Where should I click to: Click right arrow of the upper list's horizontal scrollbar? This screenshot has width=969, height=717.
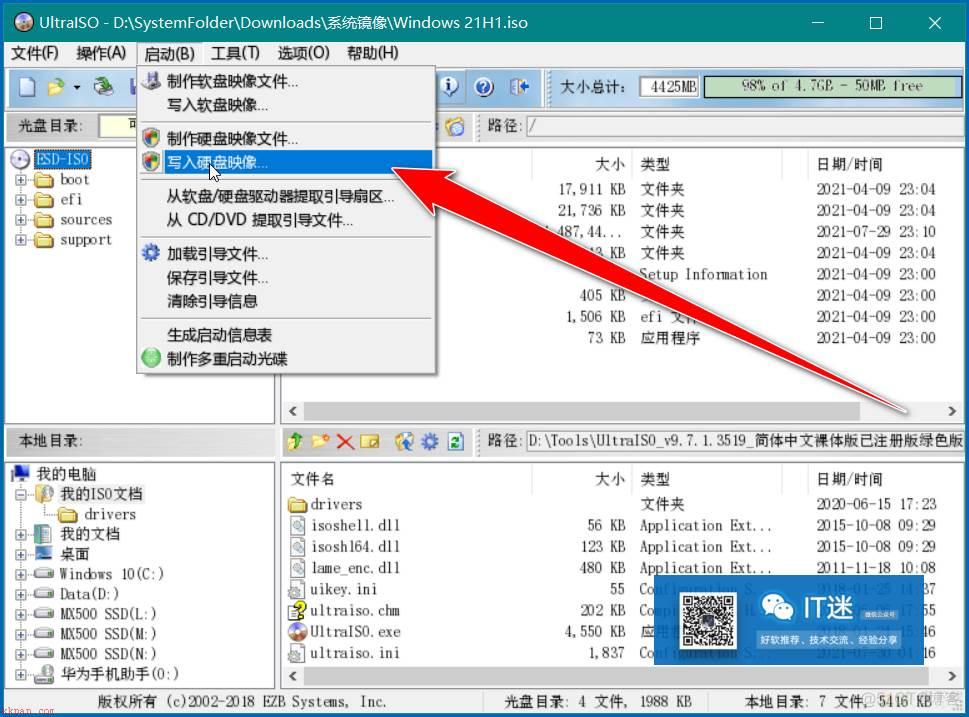[x=952, y=411]
